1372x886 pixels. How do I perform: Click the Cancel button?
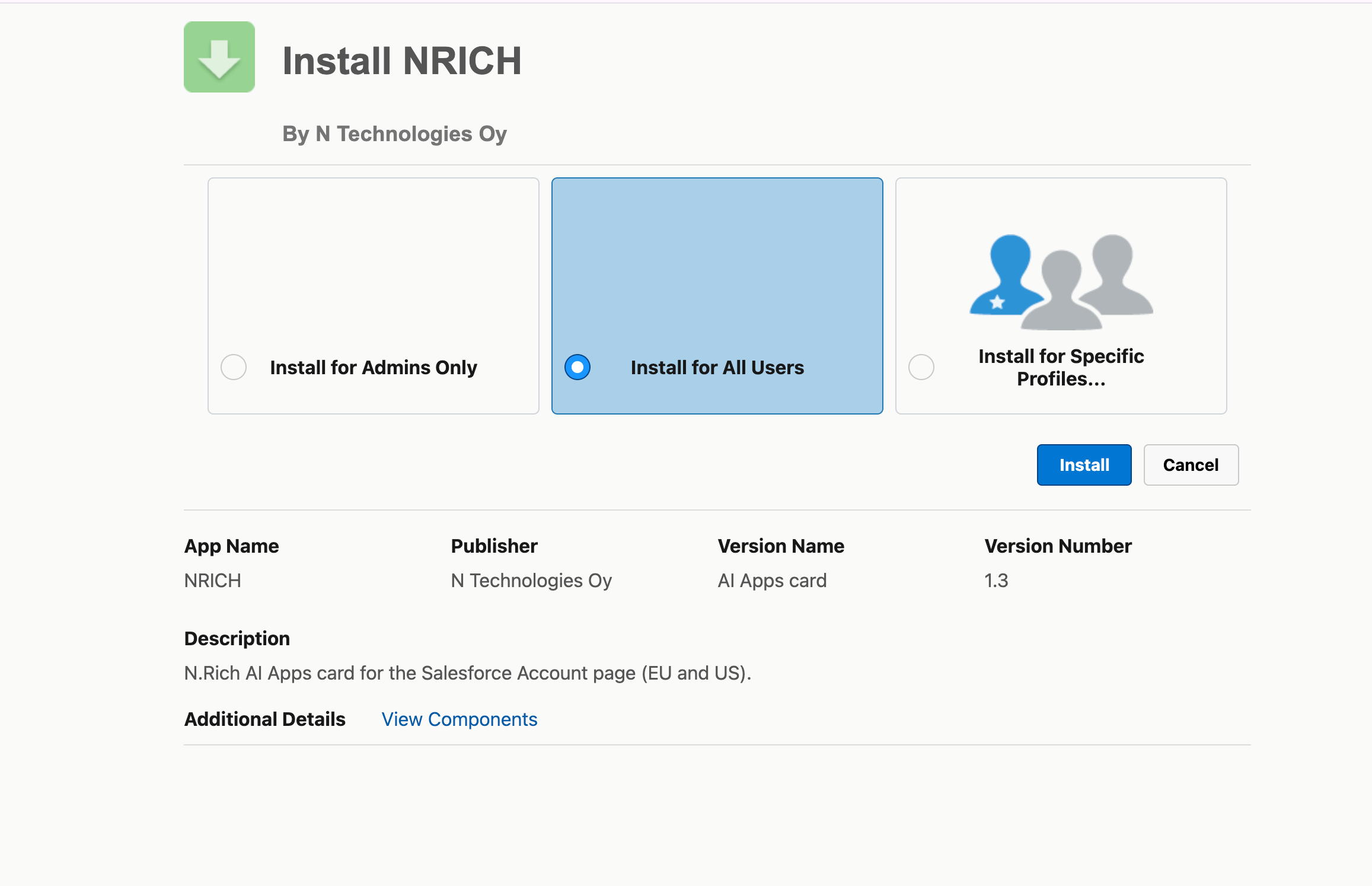pyautogui.click(x=1191, y=465)
